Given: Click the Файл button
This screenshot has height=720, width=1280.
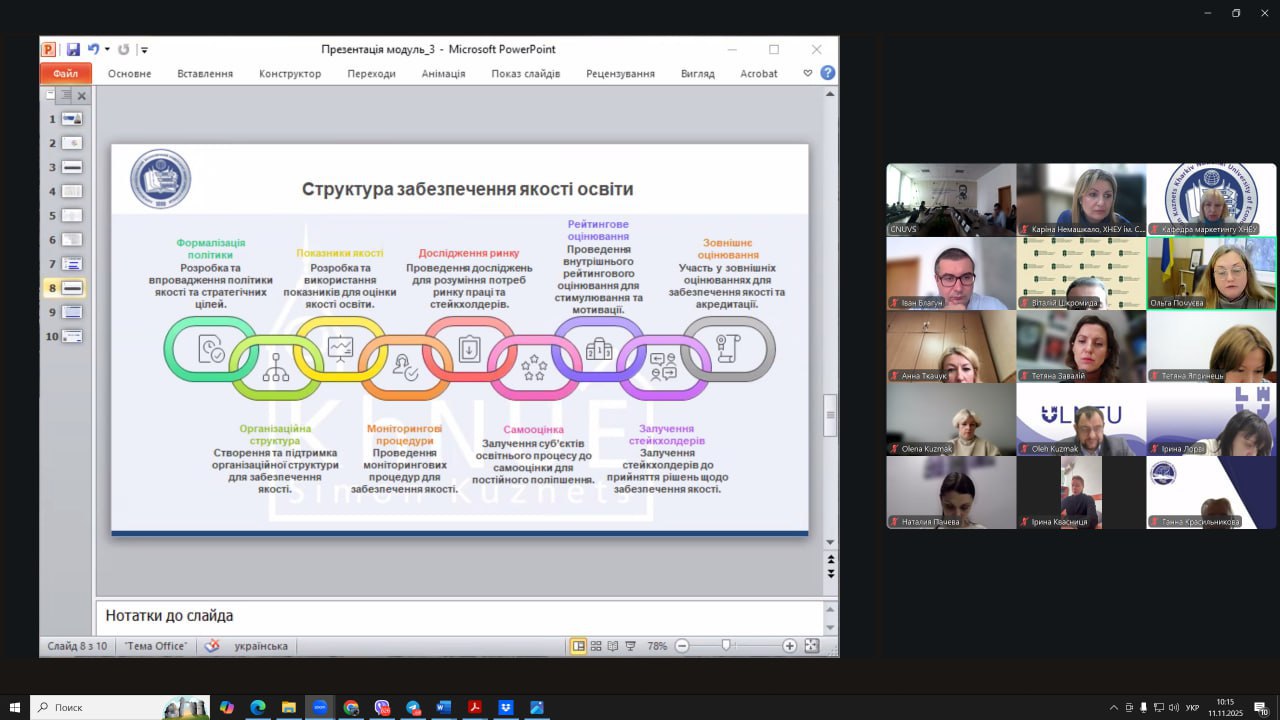Looking at the screenshot, I should point(65,73).
